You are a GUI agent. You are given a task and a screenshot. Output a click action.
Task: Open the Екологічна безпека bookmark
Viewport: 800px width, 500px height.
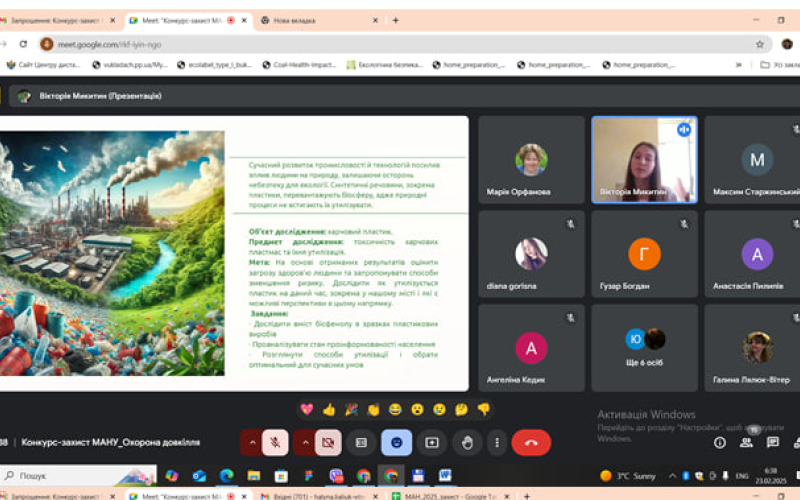click(x=385, y=65)
